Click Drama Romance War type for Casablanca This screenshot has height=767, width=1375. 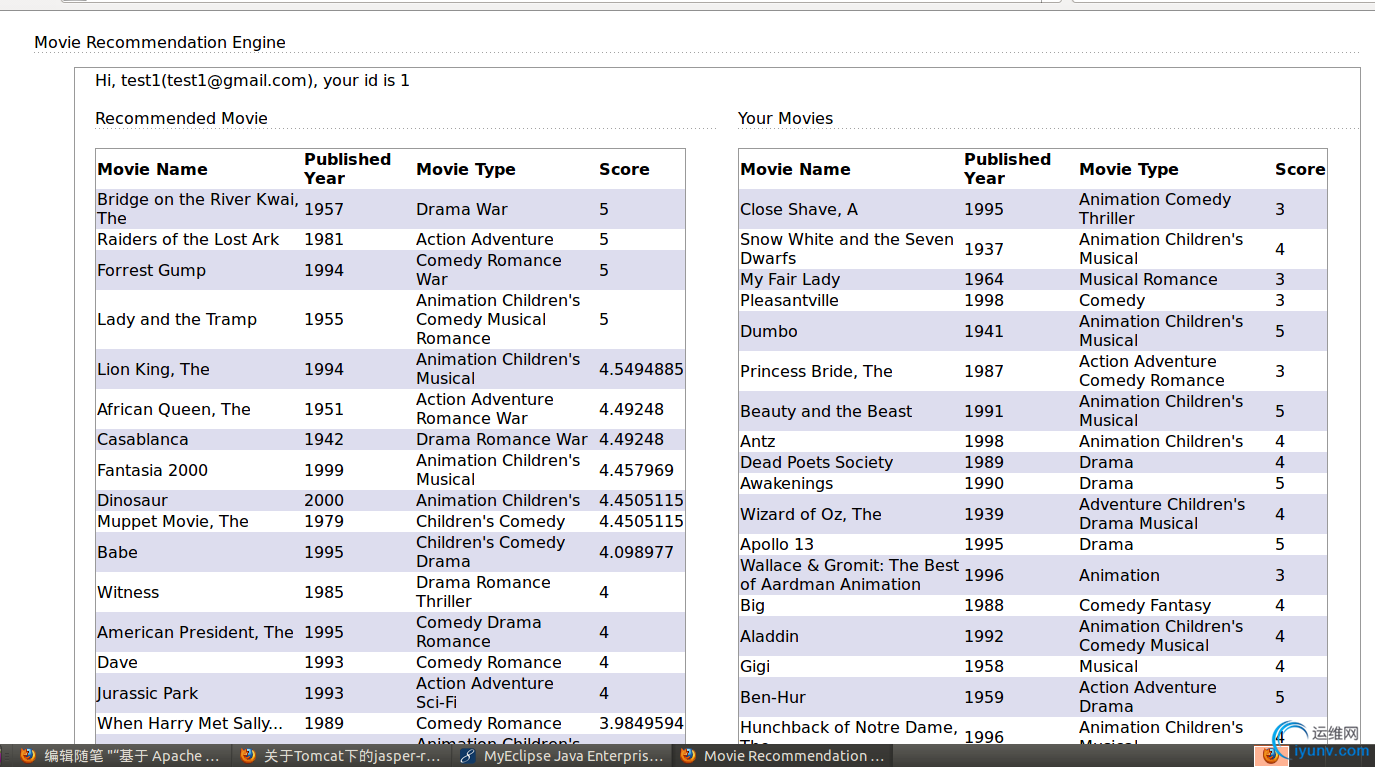click(x=502, y=439)
